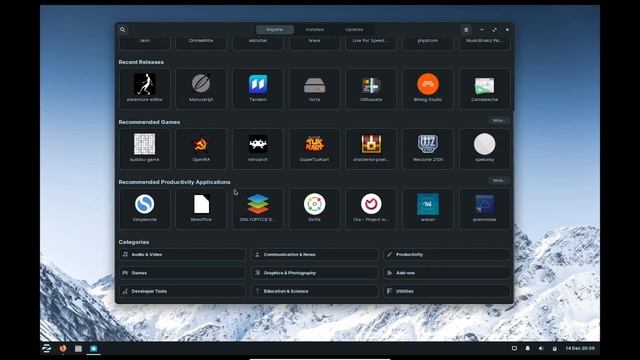
Task: Open the Manuscript app tile
Action: coord(201,89)
